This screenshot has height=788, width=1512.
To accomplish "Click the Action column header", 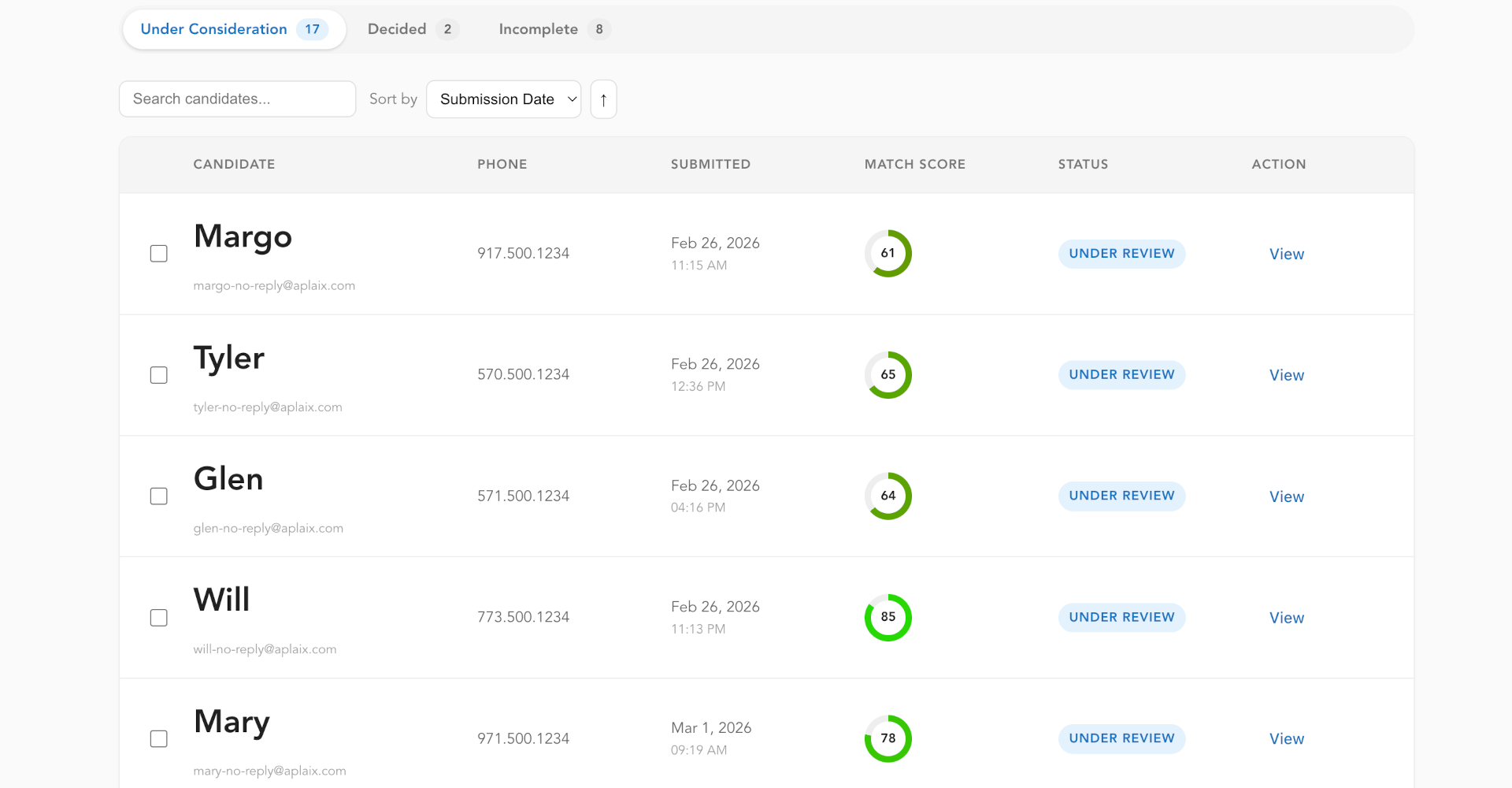I will pos(1279,164).
